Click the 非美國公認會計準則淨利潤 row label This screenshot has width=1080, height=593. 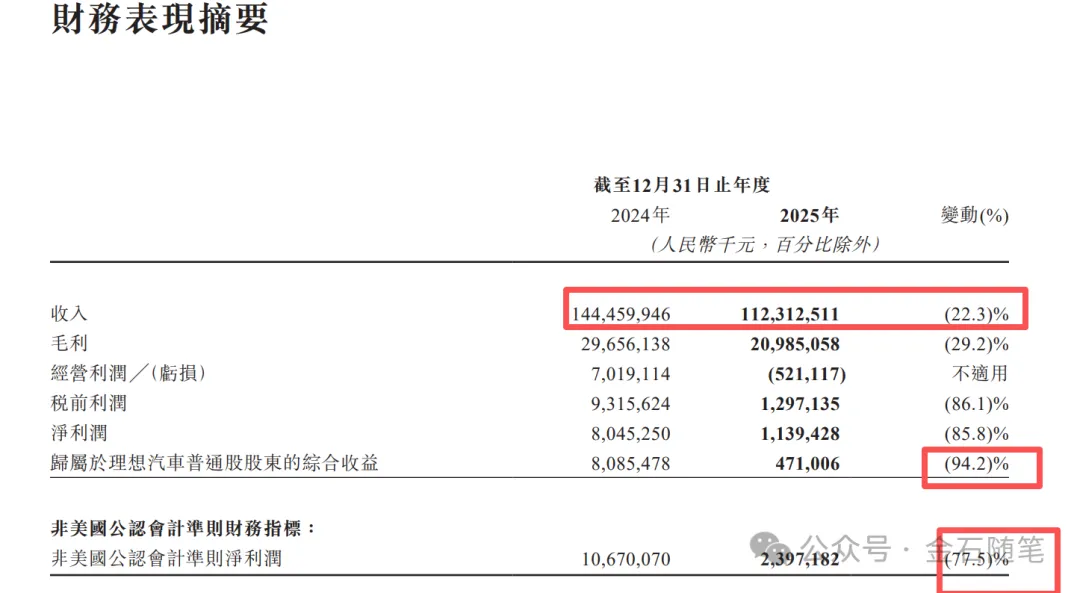click(x=166, y=558)
